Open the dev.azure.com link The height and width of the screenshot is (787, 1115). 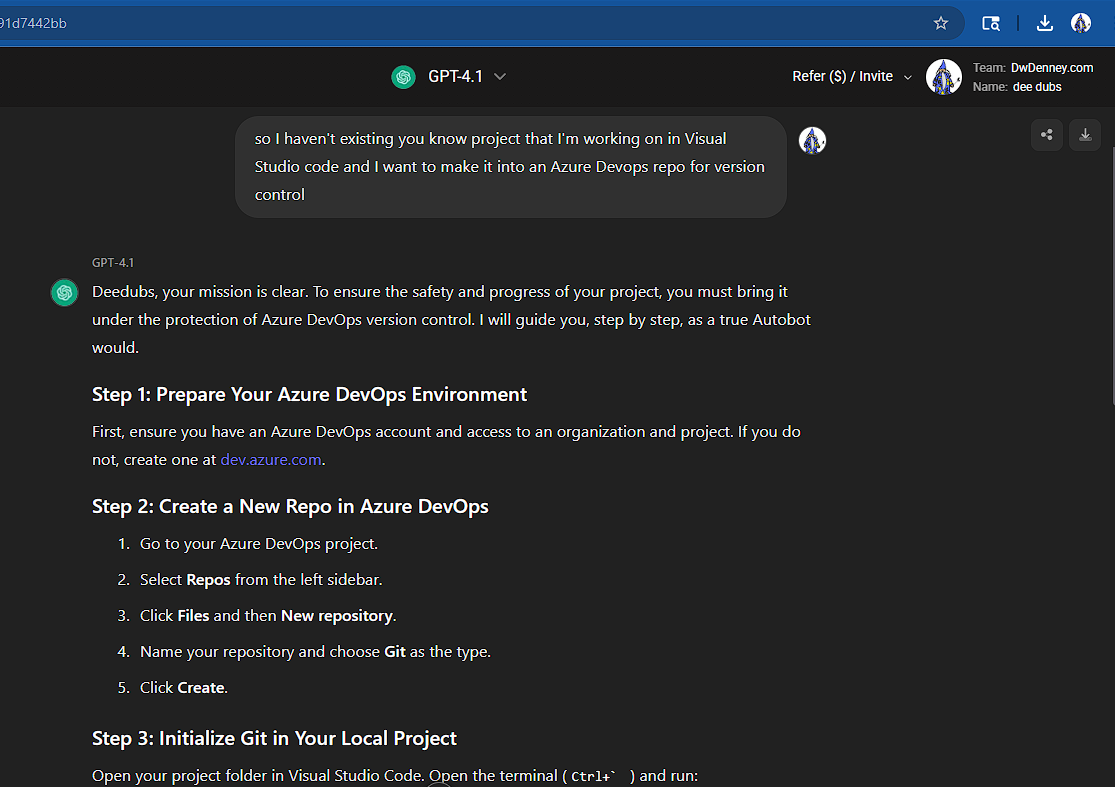click(x=271, y=460)
